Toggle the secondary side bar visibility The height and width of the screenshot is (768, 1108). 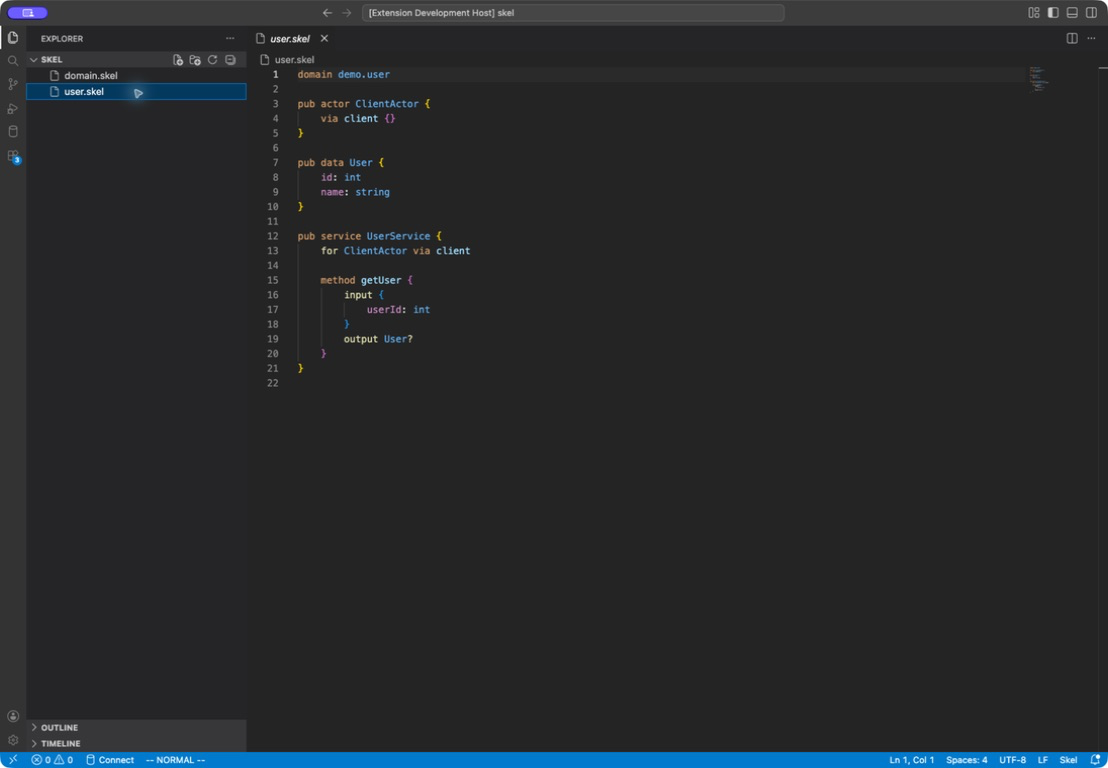click(1091, 13)
